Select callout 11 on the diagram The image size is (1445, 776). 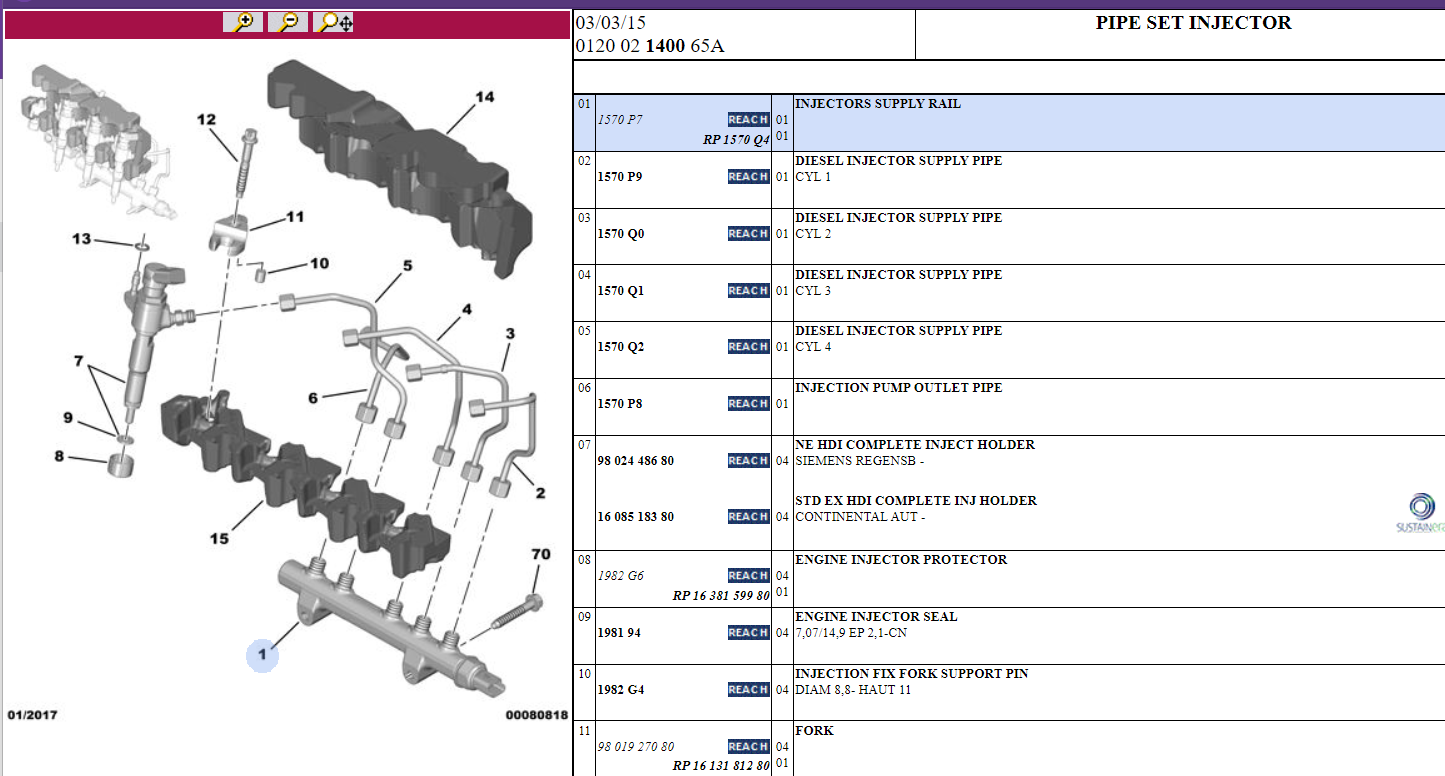[x=295, y=217]
